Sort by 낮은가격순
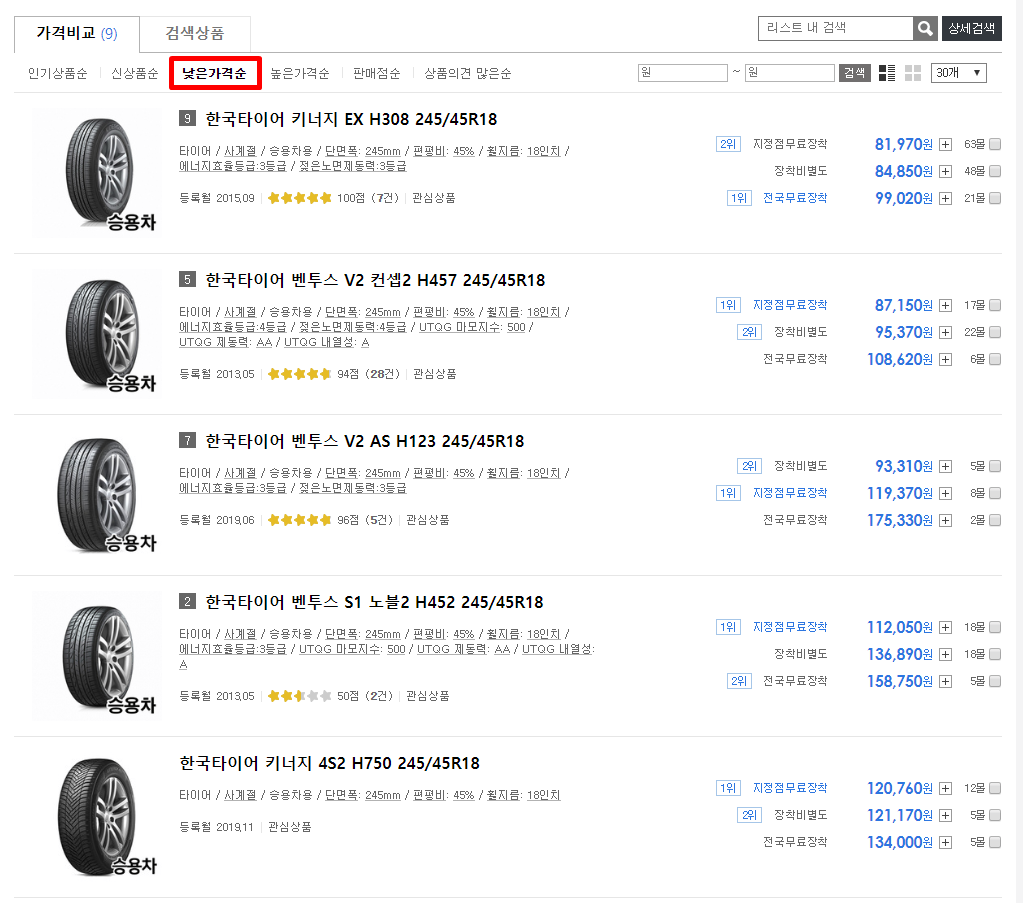The height and width of the screenshot is (903, 1023). click(x=215, y=73)
